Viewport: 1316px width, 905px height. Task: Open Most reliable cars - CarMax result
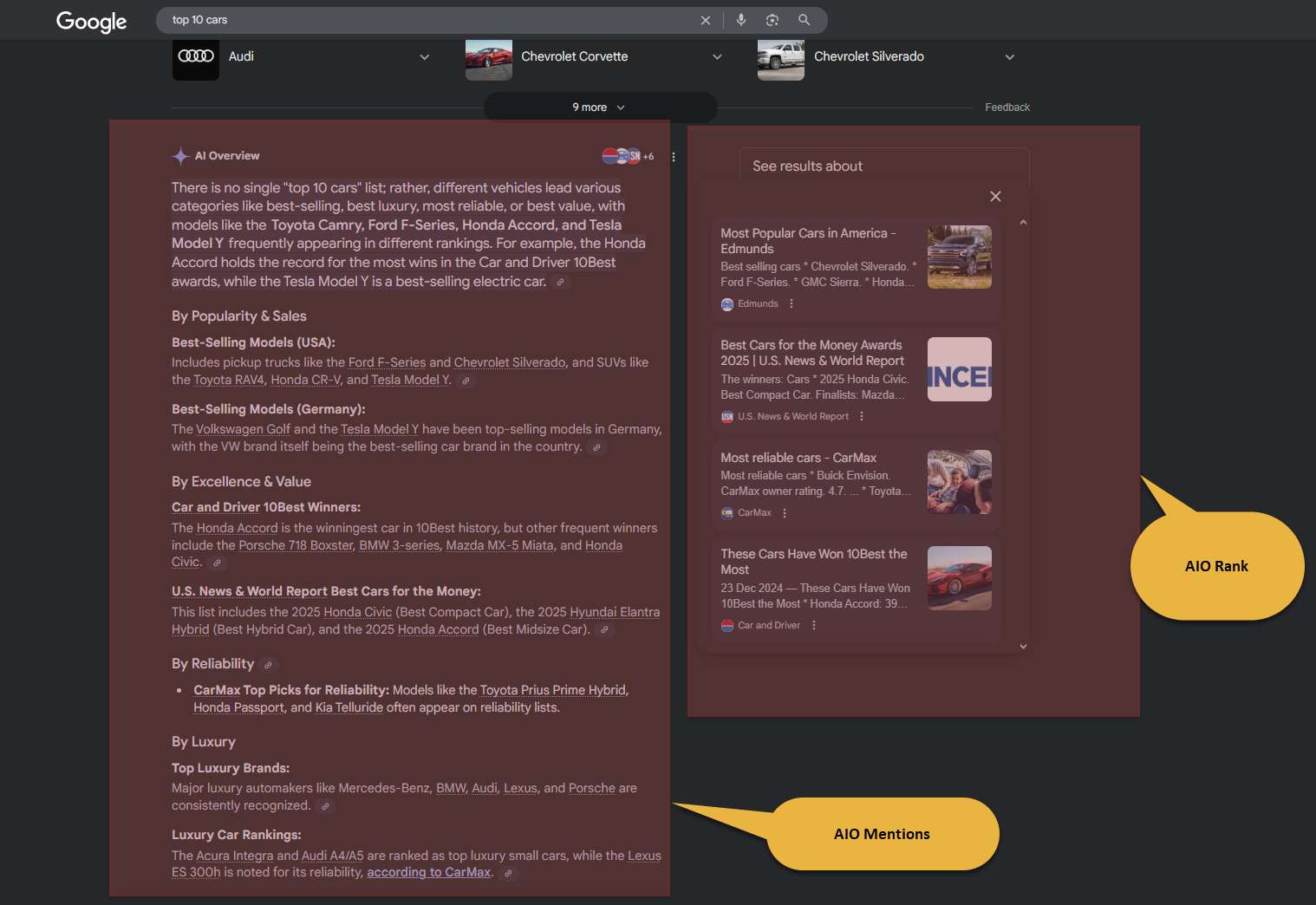(798, 458)
